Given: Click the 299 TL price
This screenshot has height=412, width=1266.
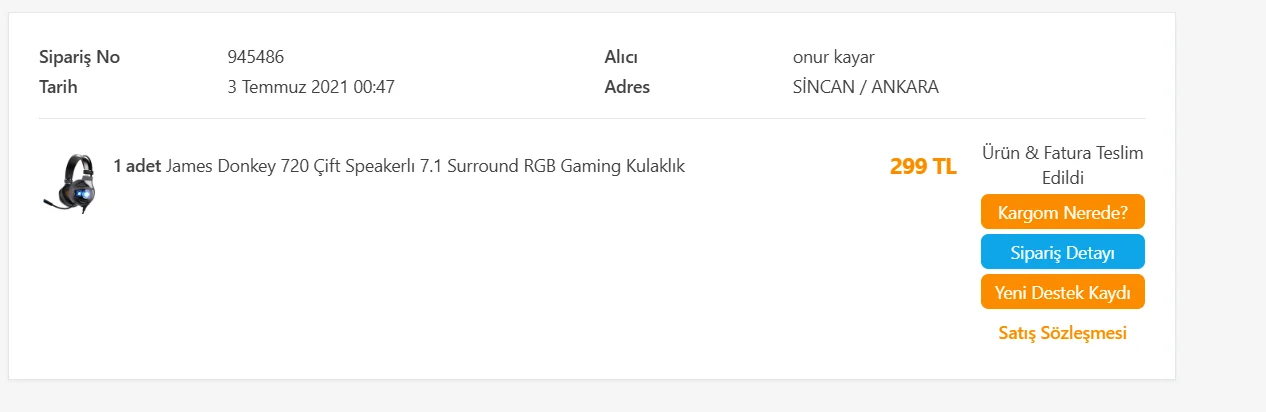Looking at the screenshot, I should (x=923, y=167).
